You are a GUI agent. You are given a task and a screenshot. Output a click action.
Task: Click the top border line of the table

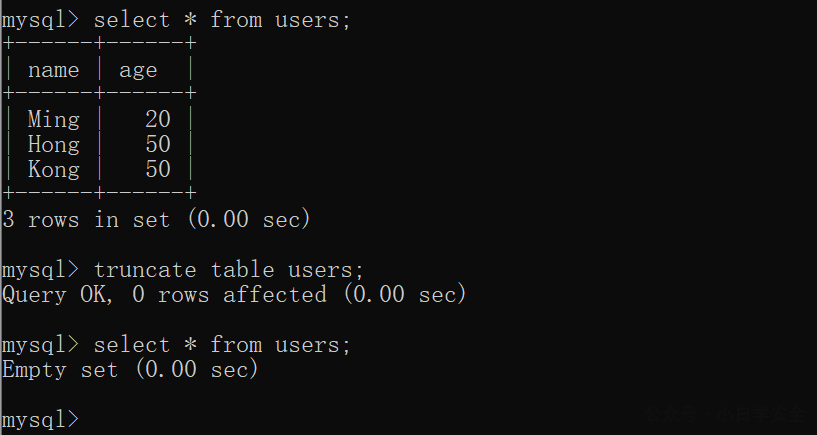[99, 43]
